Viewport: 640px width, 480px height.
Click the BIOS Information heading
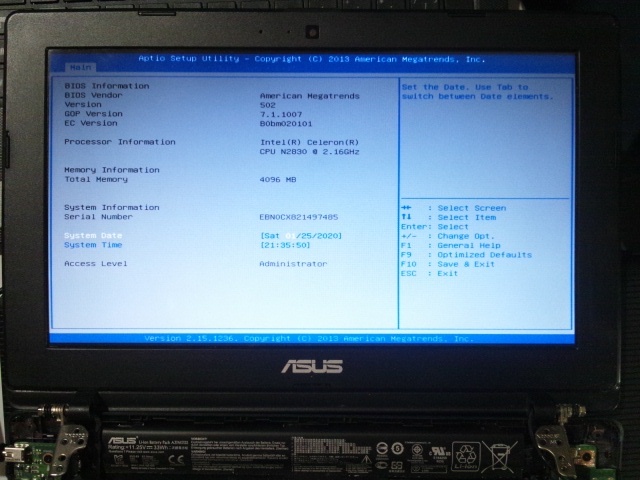tap(107, 86)
